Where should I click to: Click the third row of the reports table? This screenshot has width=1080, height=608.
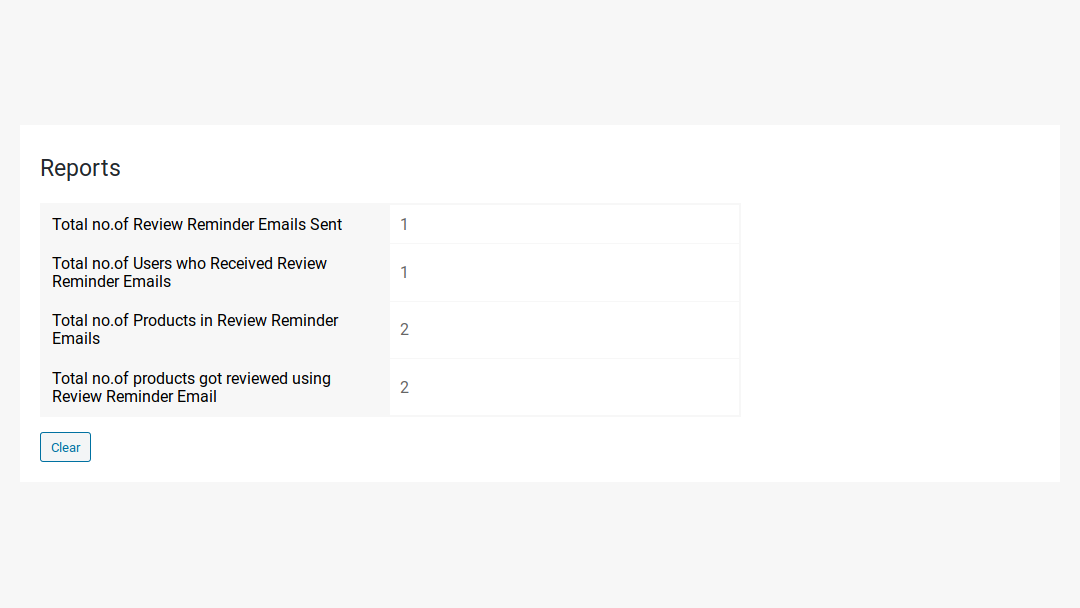(390, 329)
